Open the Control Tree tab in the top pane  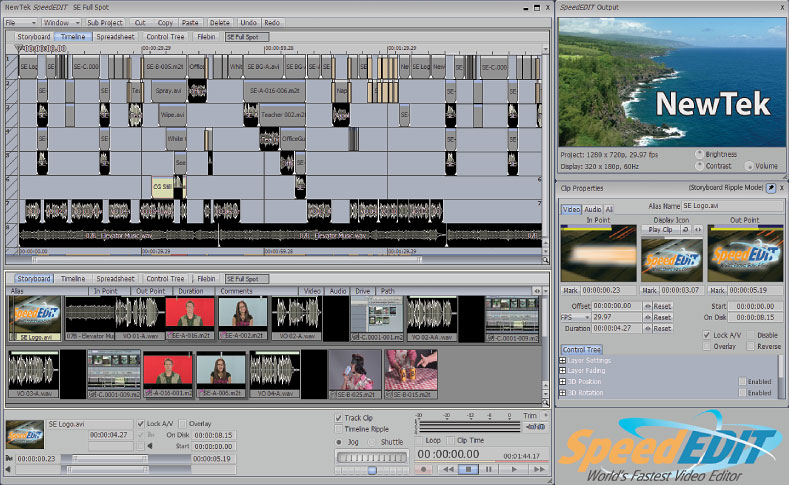165,37
